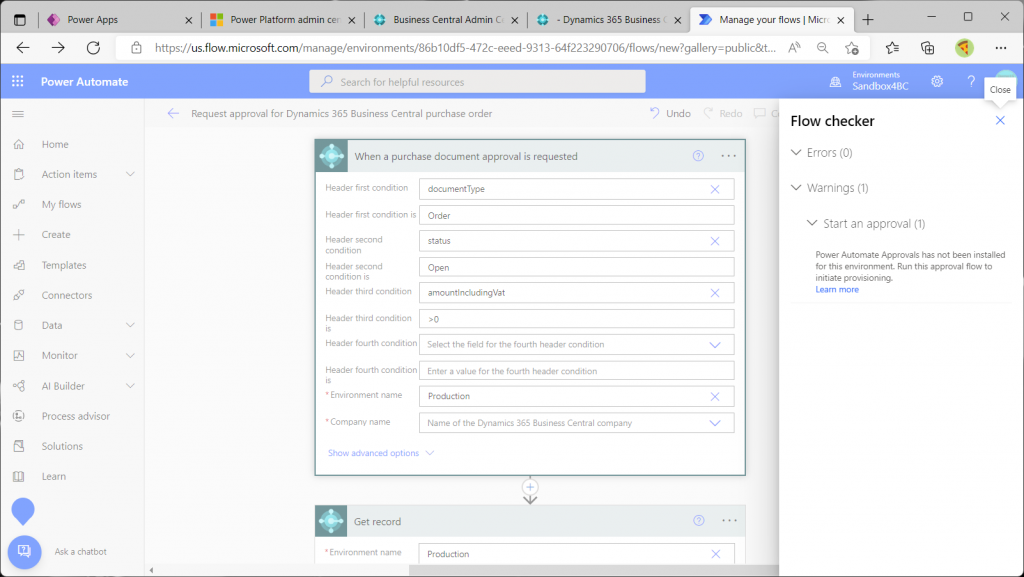1024x577 pixels.
Task: Open browser collections icon
Action: tap(927, 48)
